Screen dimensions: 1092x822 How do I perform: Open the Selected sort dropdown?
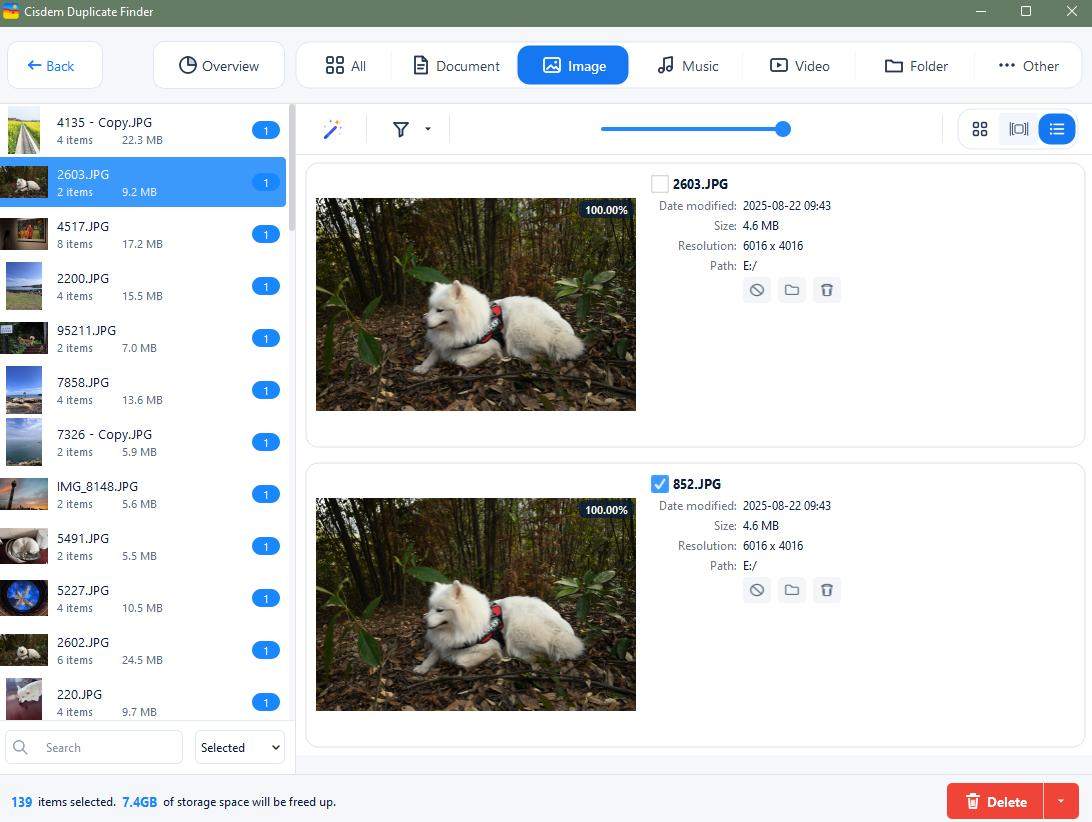tap(240, 747)
